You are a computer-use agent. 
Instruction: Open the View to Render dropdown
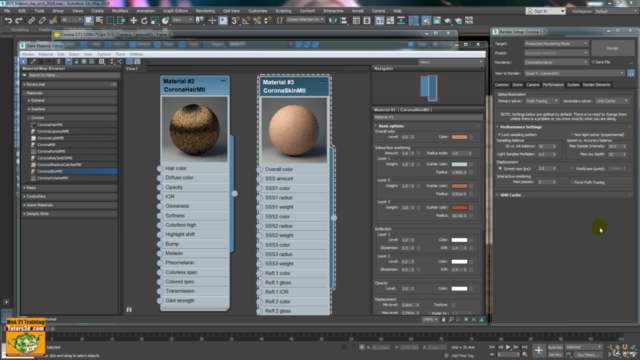[574, 73]
